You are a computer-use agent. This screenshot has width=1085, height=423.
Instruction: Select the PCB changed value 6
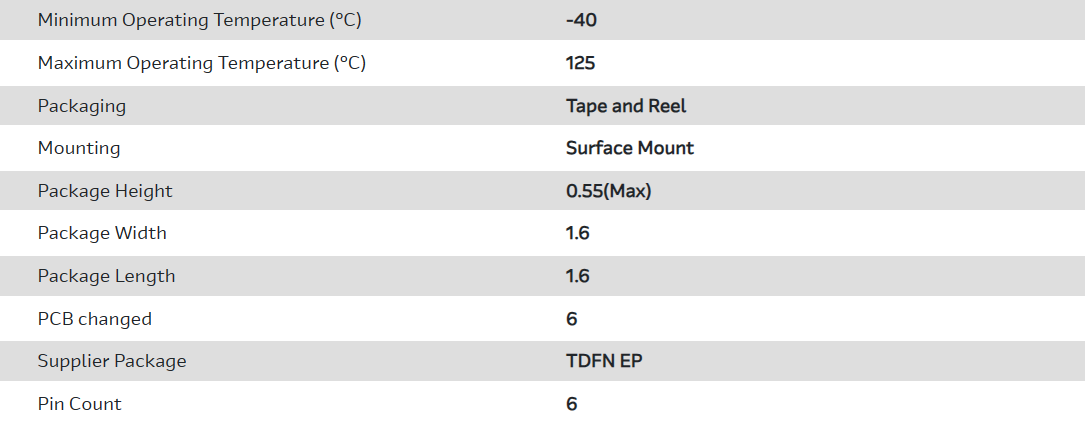[x=572, y=319]
